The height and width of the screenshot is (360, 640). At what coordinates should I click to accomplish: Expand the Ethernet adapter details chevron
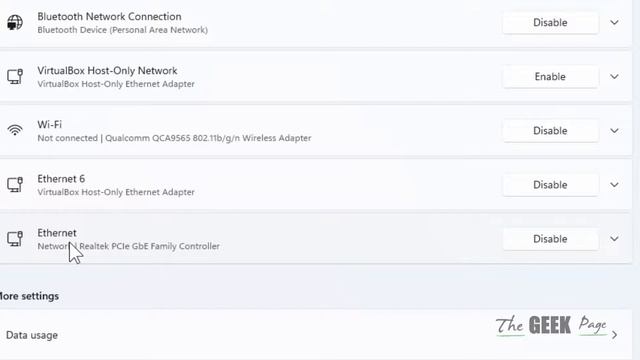click(614, 239)
